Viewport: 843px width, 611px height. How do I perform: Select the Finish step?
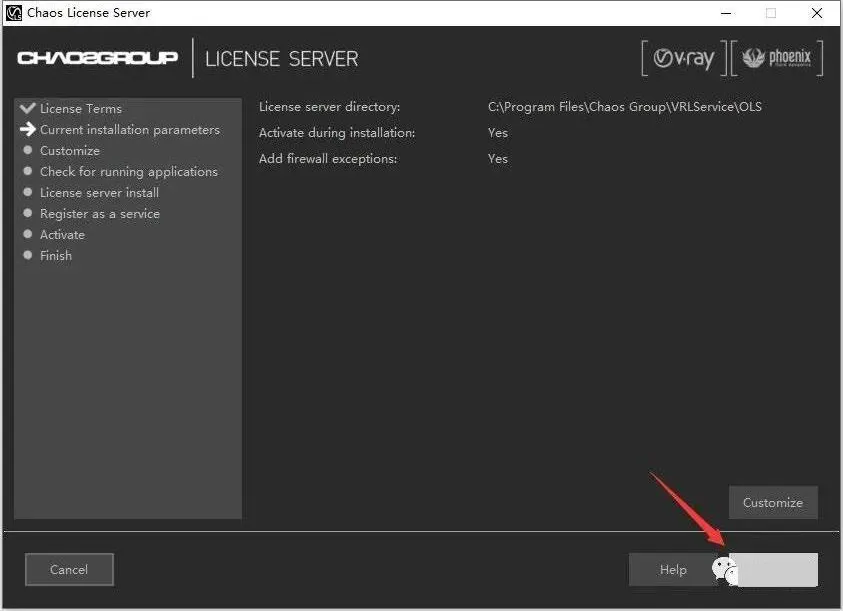coord(56,255)
